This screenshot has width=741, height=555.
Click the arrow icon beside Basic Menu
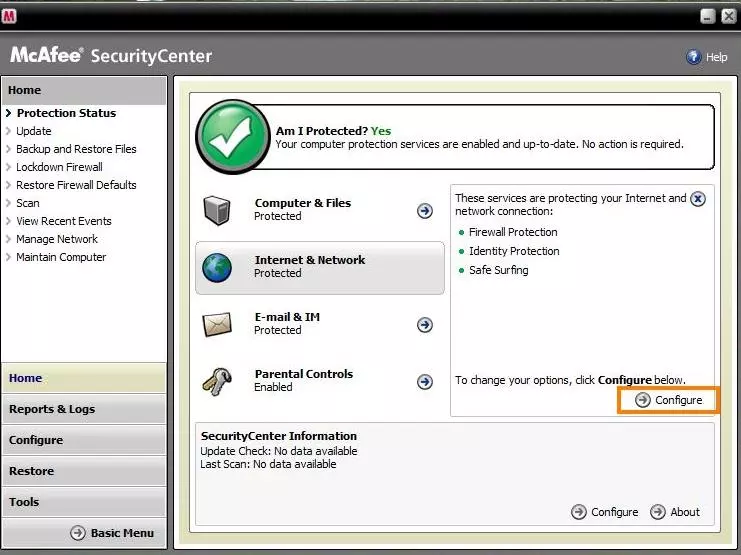78,533
